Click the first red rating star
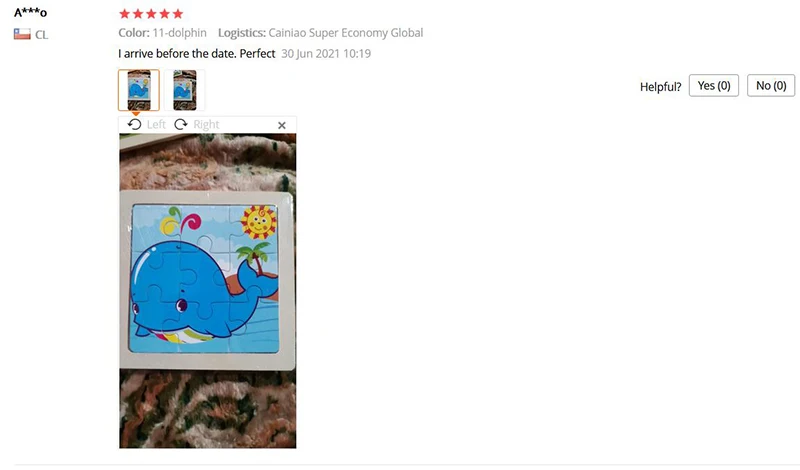Image resolution: width=800 pixels, height=470 pixels. [x=124, y=14]
